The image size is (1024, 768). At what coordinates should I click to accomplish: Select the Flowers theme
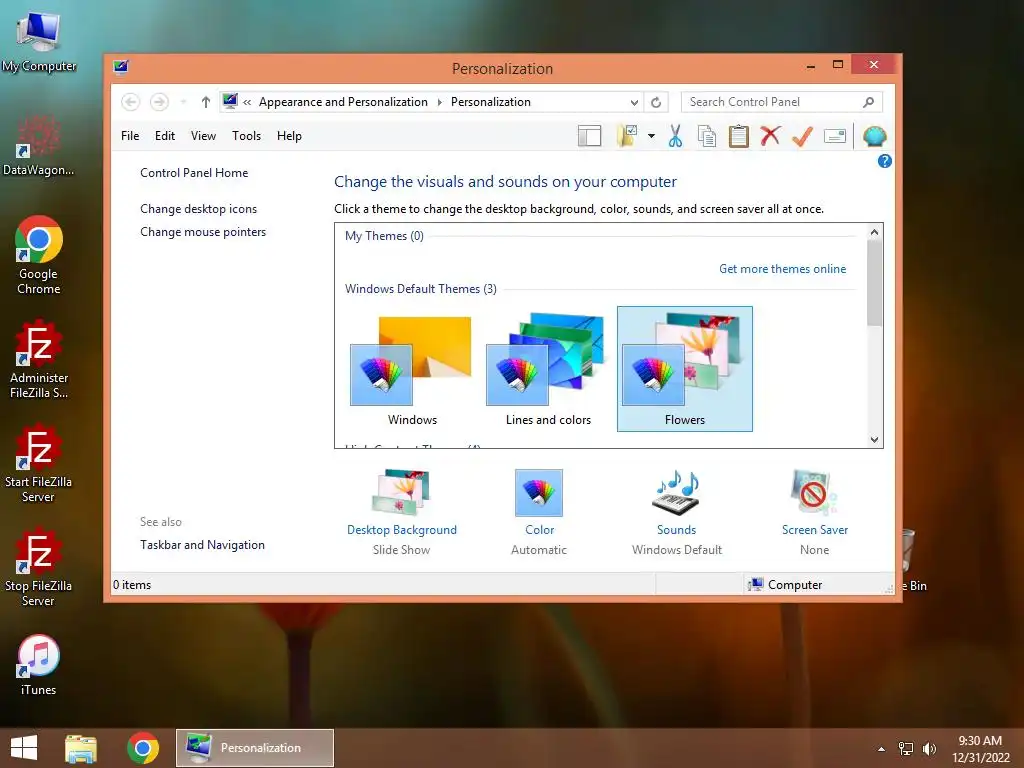(684, 369)
